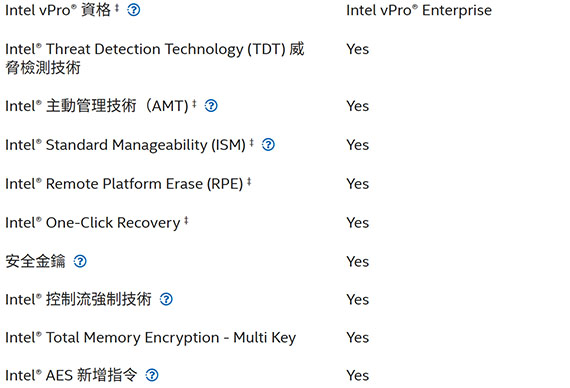Click footnote dagger beside (AMT) label
The width and height of the screenshot is (570, 388).
coord(194,103)
